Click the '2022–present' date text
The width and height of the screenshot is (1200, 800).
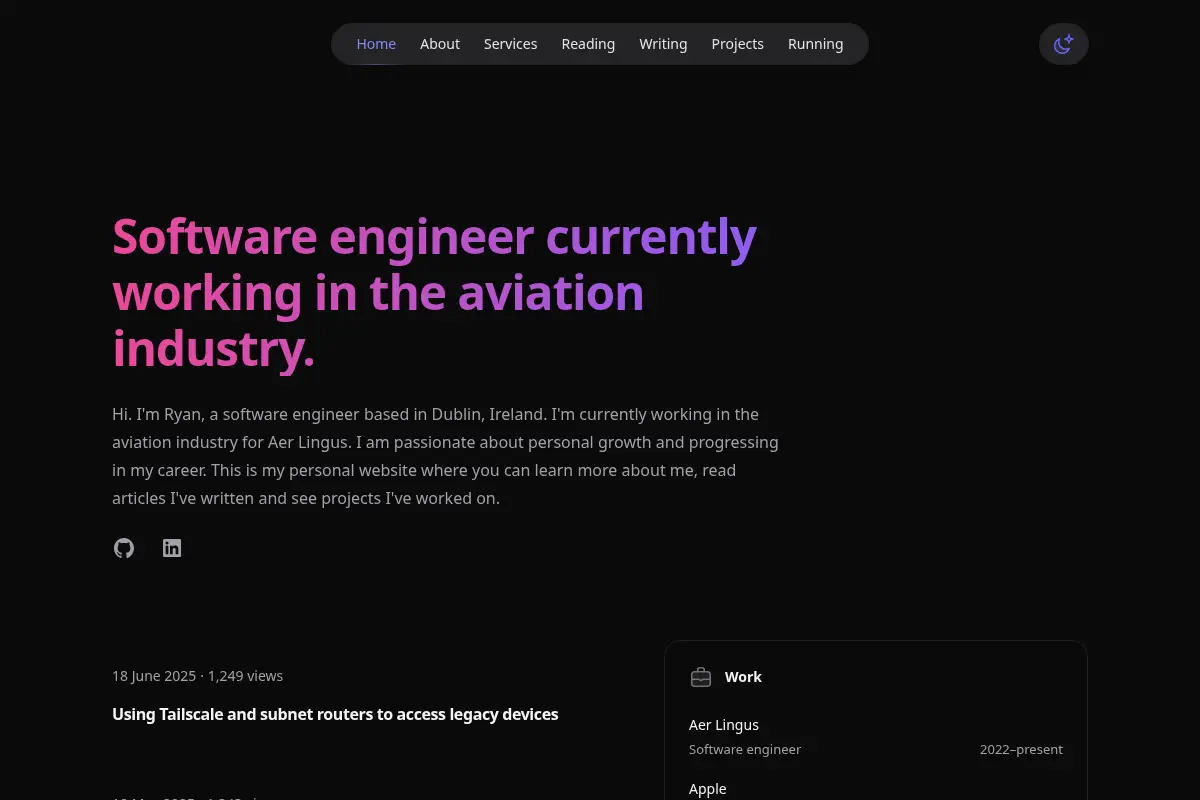coord(1021,749)
